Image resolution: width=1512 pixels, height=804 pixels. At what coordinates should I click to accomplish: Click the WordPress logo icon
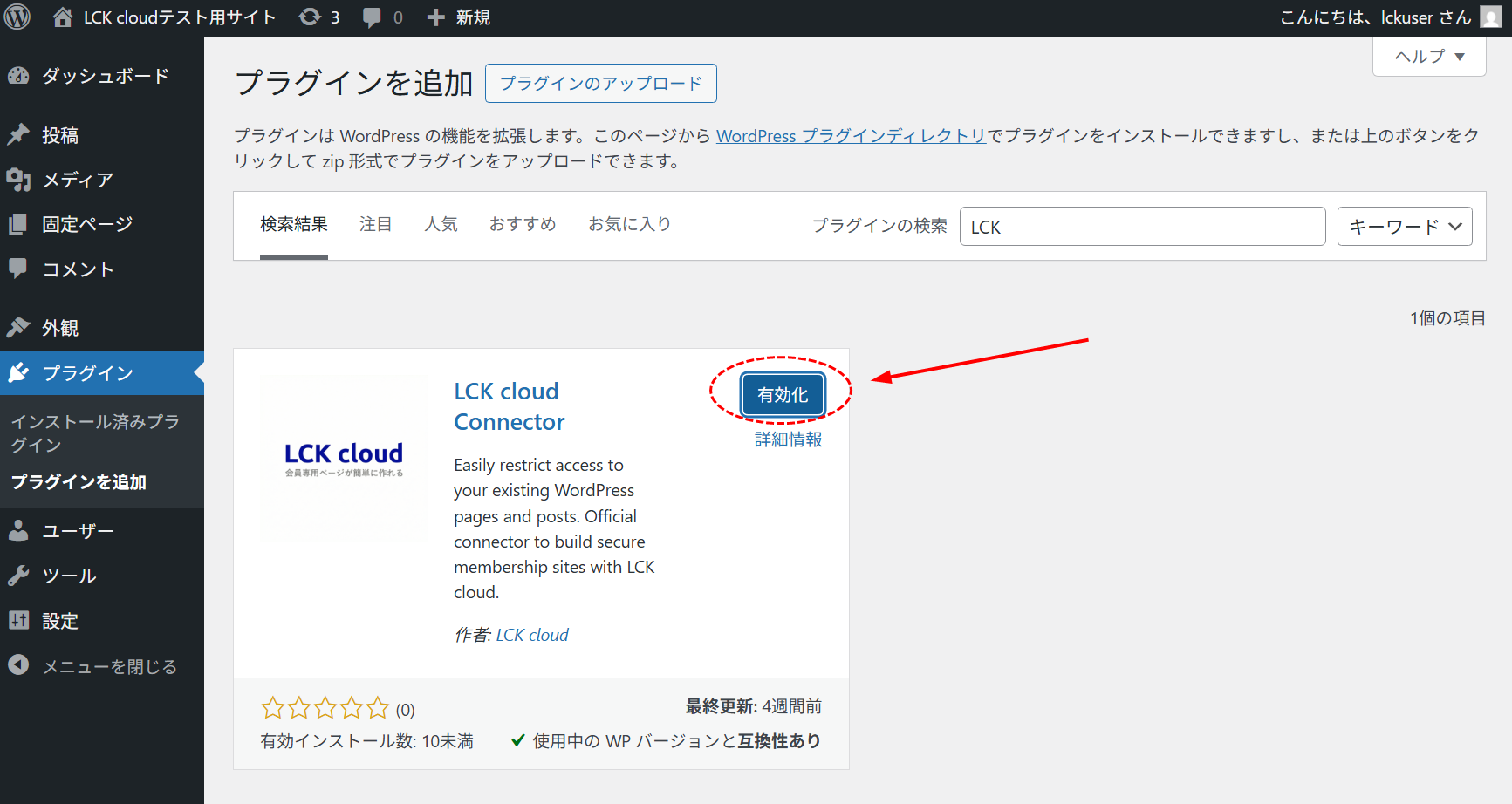coord(17,17)
